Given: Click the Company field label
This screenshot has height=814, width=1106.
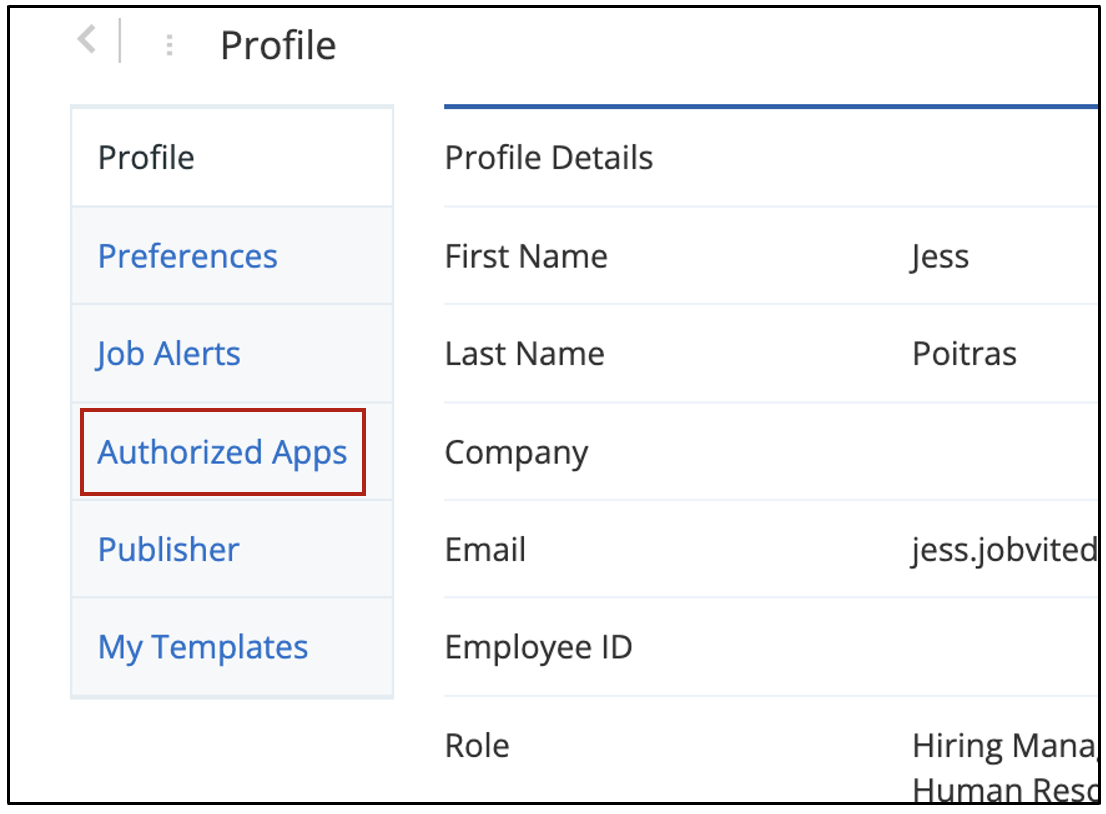Looking at the screenshot, I should (516, 453).
